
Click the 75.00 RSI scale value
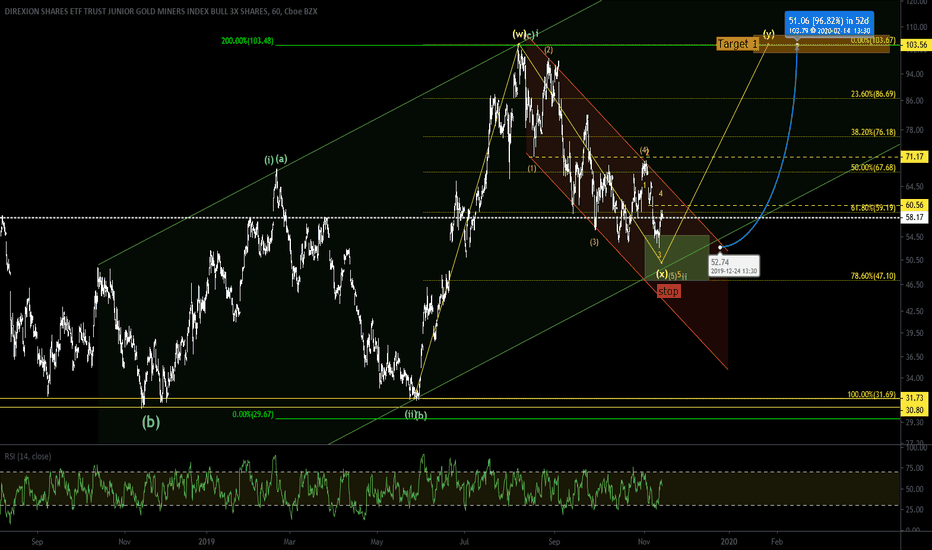pos(915,468)
